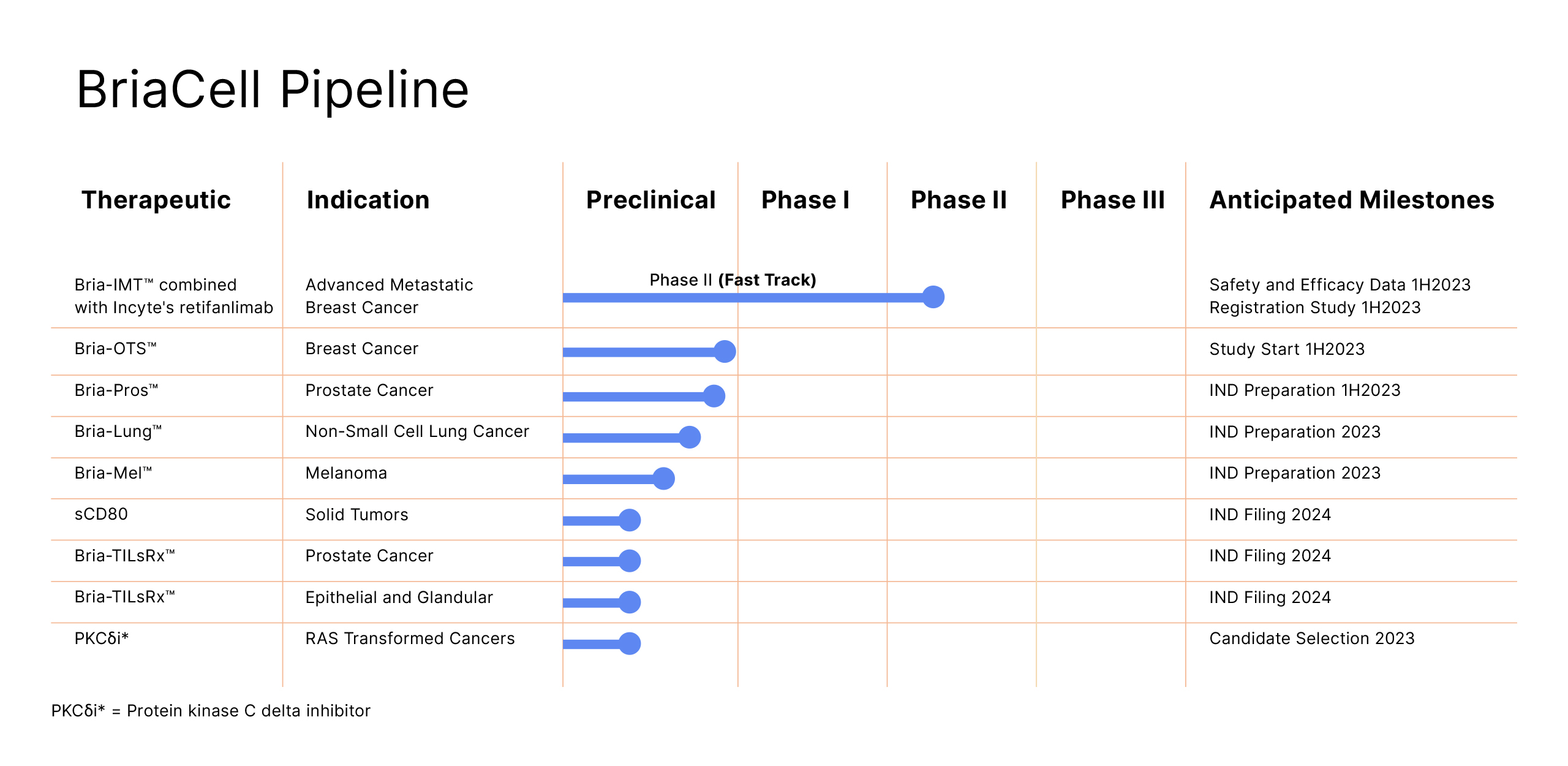Select the Bria-Pros progress marker dot
The height and width of the screenshot is (766, 1568).
[714, 396]
